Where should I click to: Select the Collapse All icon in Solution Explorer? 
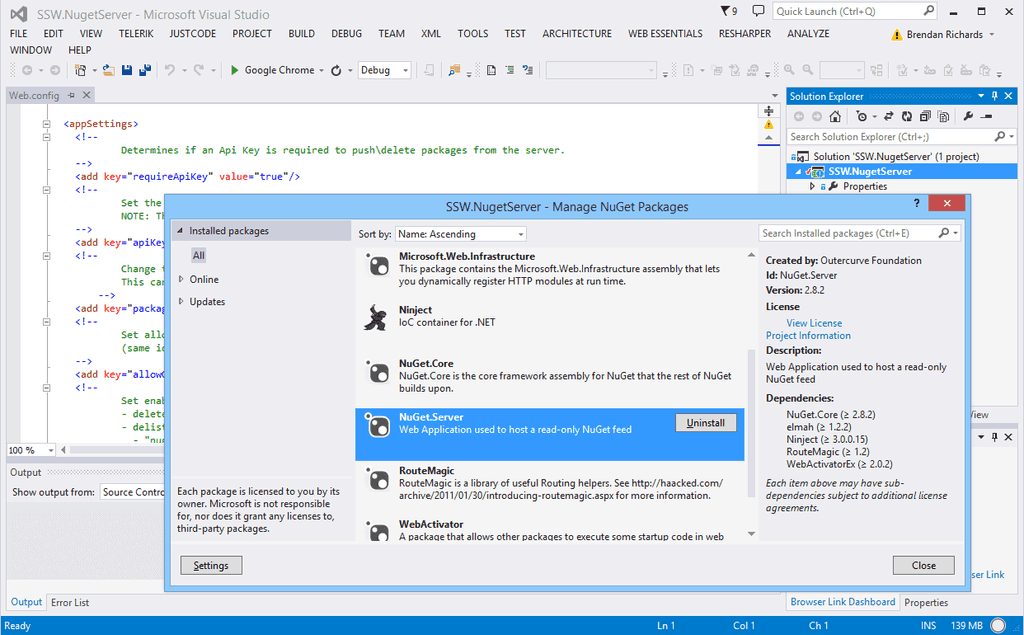(x=925, y=117)
